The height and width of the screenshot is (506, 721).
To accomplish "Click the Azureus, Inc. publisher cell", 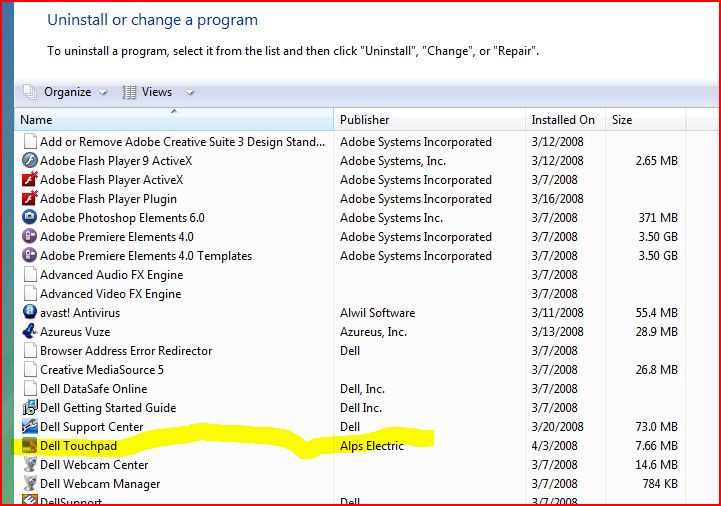I will [373, 332].
